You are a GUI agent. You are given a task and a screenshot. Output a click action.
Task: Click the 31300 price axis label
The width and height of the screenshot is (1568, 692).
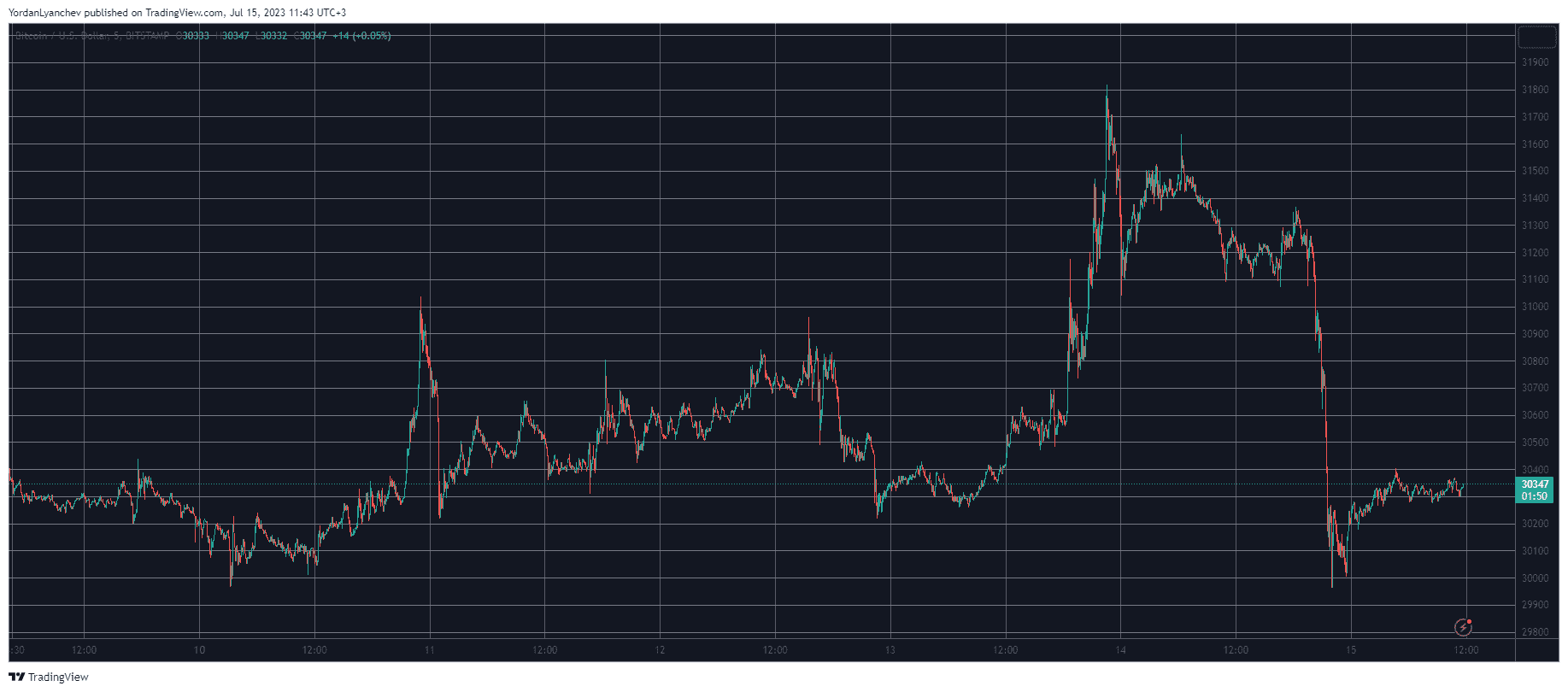click(1535, 226)
